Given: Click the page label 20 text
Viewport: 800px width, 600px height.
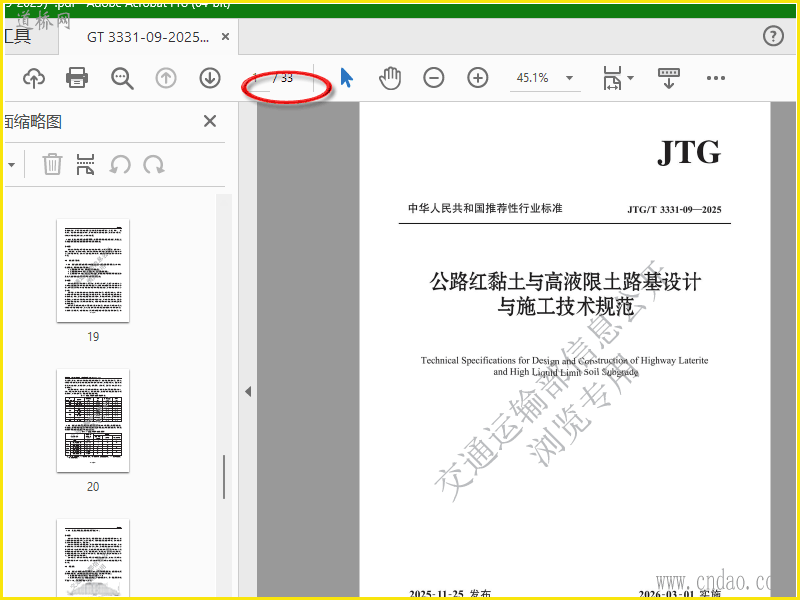Looking at the screenshot, I should pyautogui.click(x=93, y=487).
